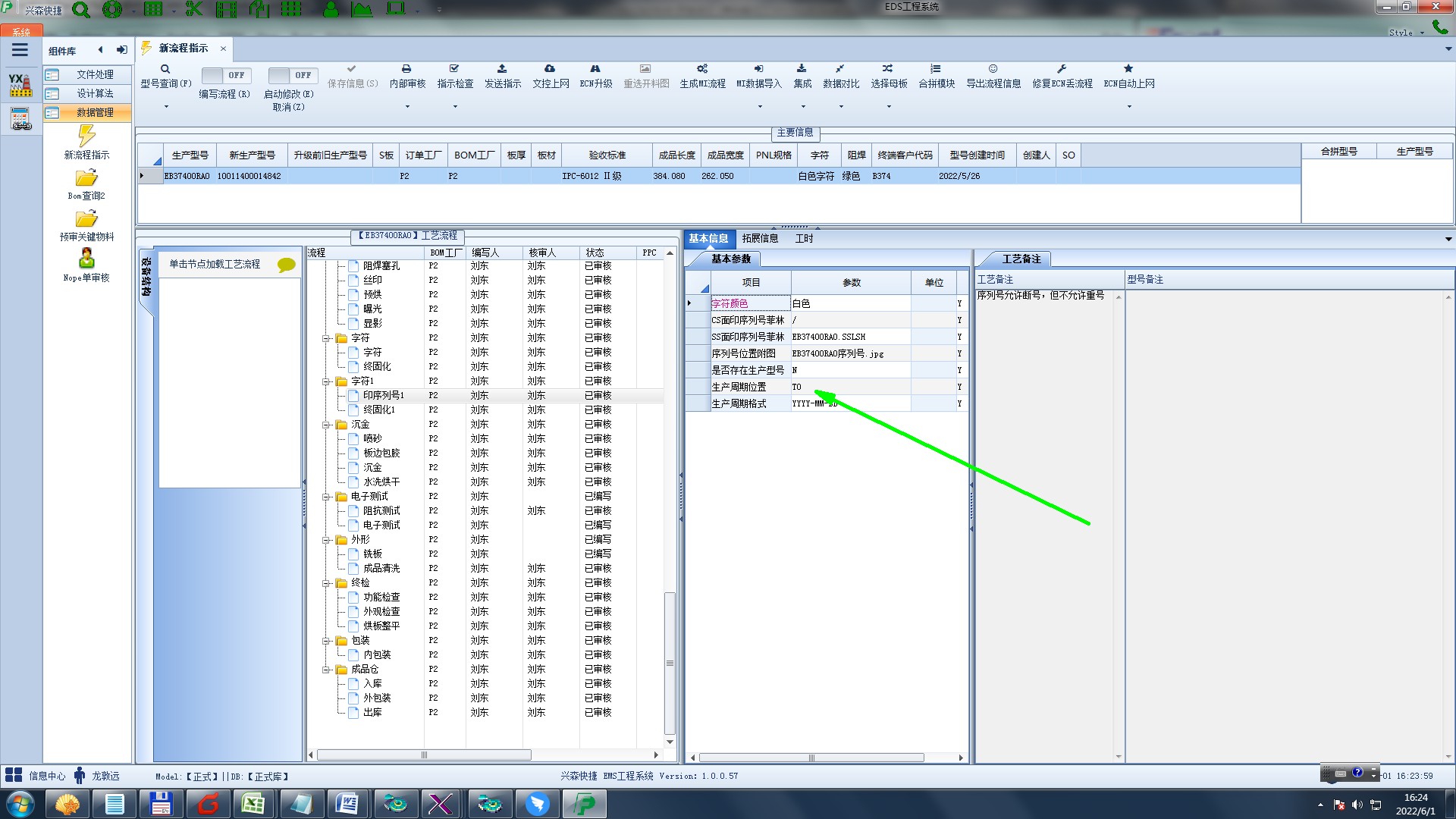Image resolution: width=1456 pixels, height=819 pixels.
Task: Collapse the 成品仓 tree folder
Action: click(326, 670)
